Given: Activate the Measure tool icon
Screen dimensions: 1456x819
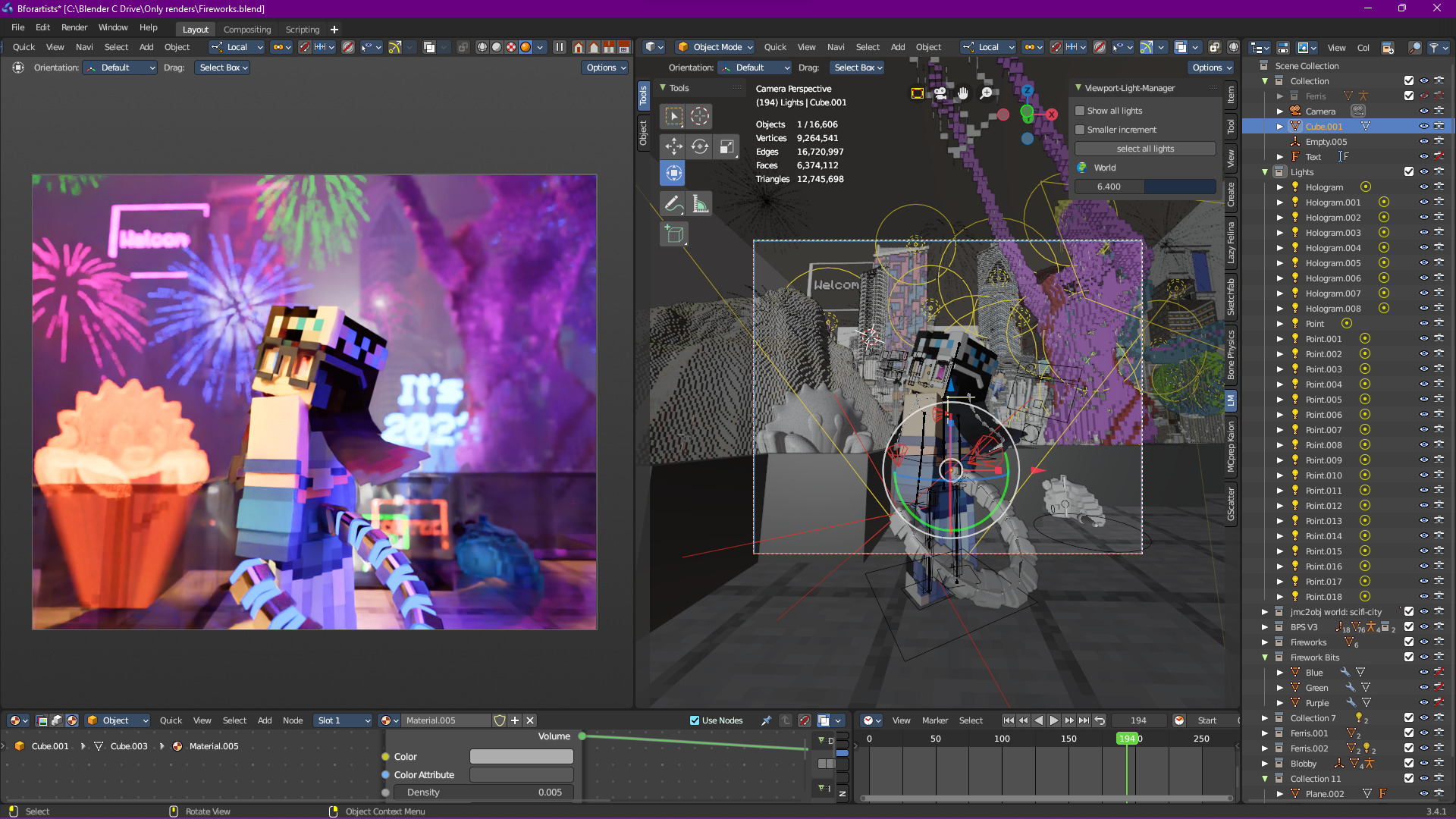Looking at the screenshot, I should coord(700,204).
